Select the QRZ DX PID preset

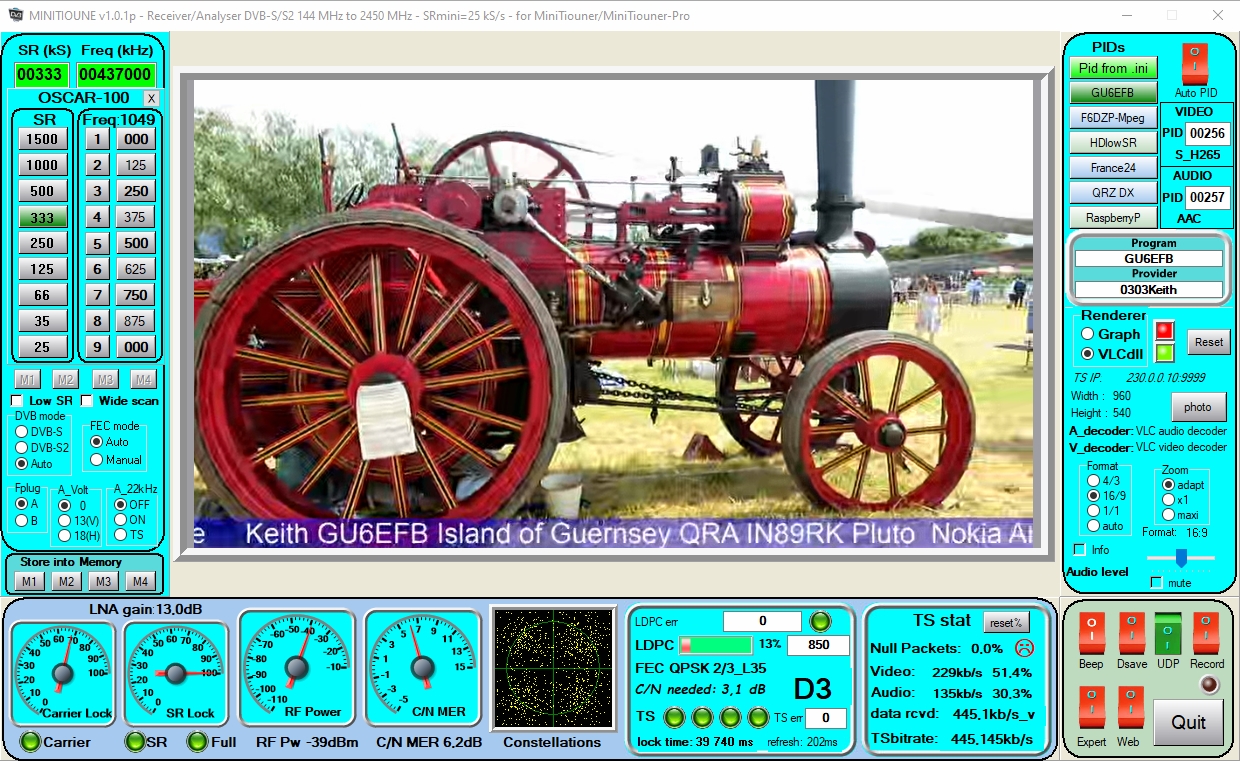tap(1113, 192)
